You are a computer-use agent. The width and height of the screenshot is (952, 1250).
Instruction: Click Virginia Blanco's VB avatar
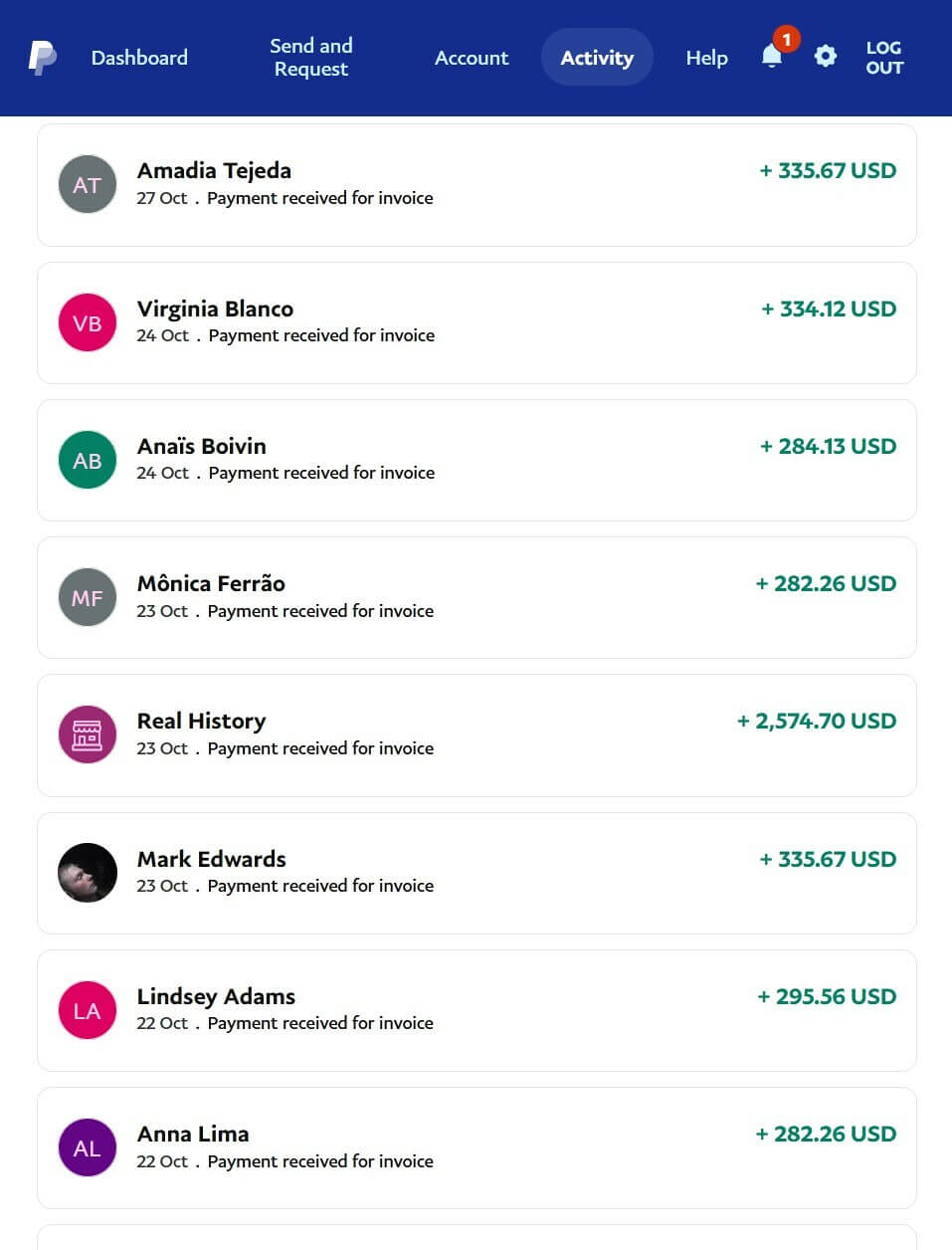pos(88,322)
